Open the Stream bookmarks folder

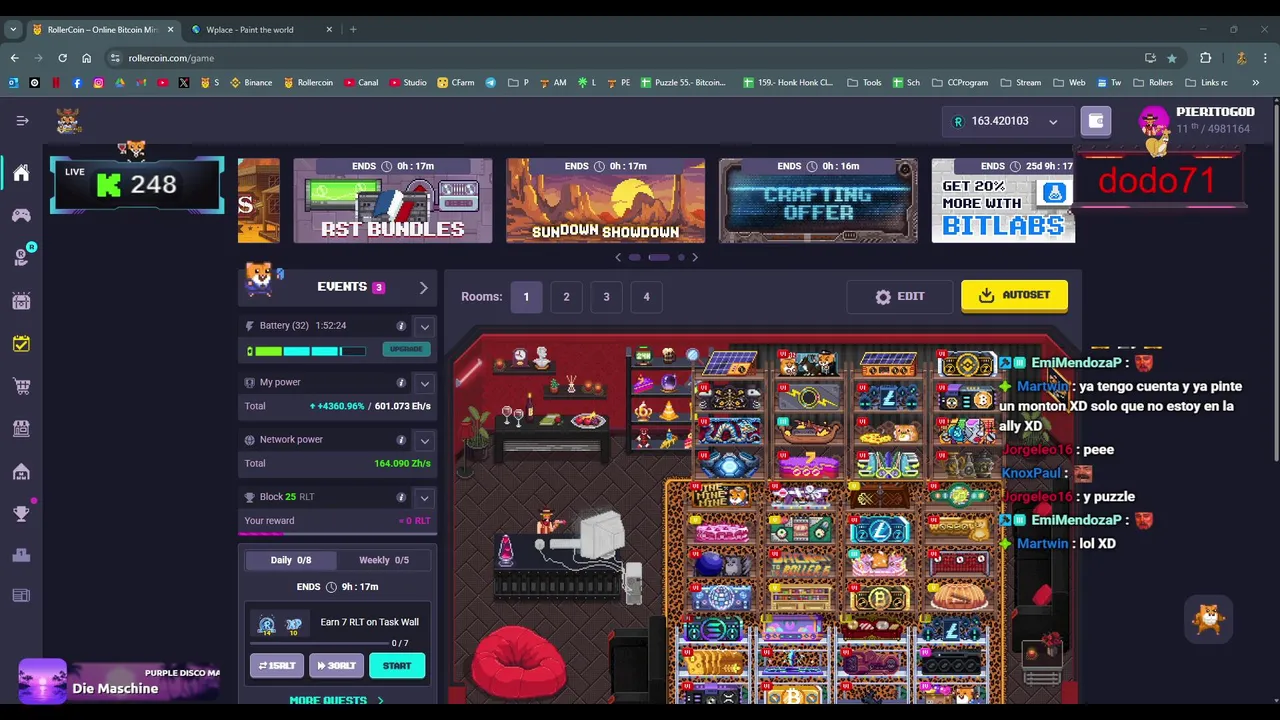coord(1021,83)
